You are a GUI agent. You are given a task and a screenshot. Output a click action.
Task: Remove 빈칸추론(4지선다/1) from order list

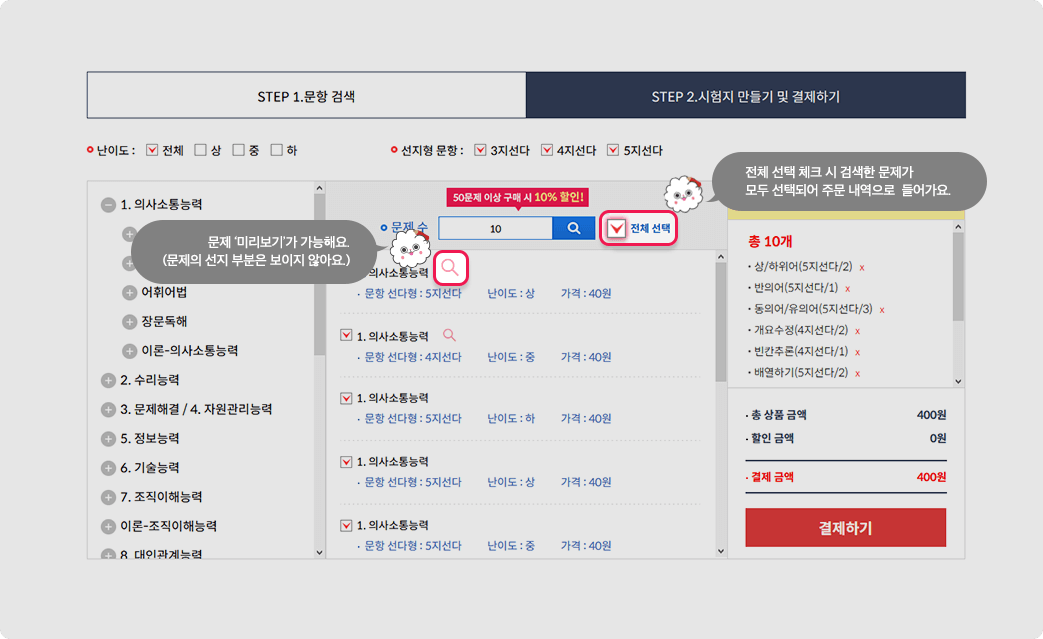(857, 352)
